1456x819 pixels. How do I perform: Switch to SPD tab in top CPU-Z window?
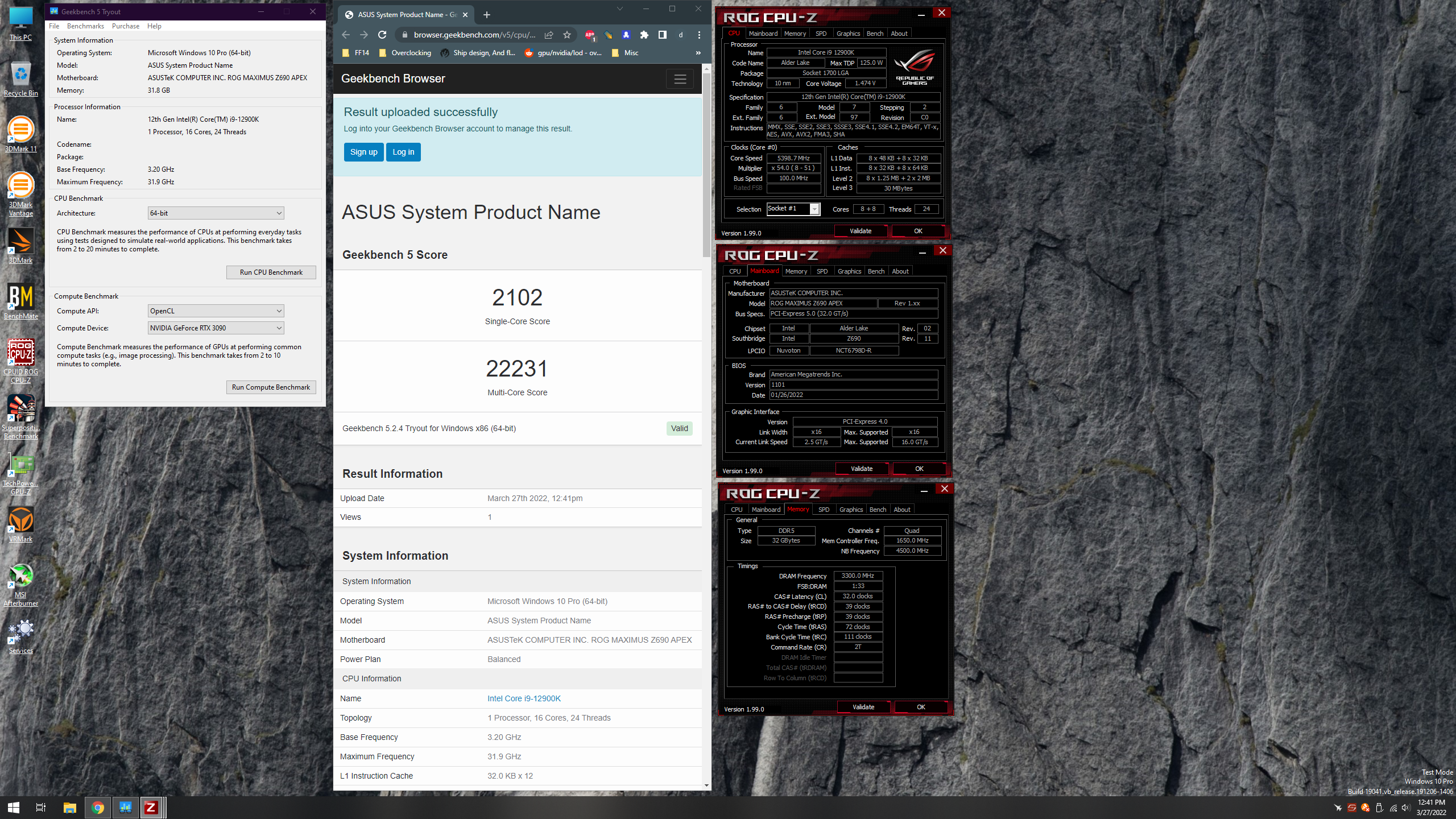pos(821,34)
